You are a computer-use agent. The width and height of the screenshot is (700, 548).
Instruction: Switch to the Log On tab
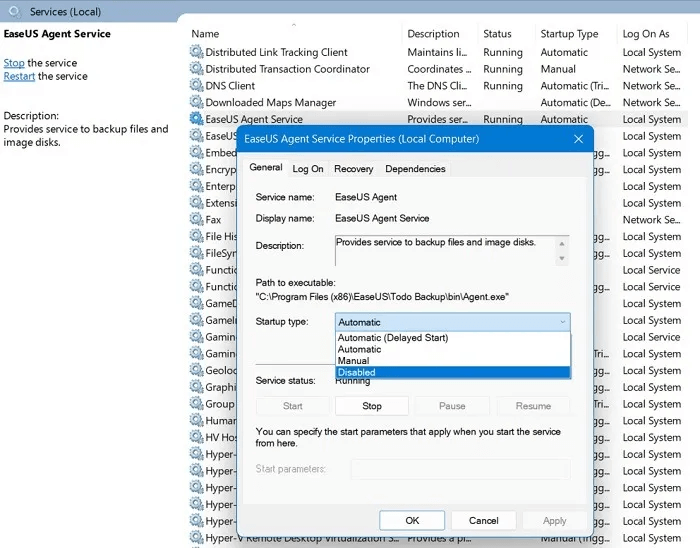pyautogui.click(x=308, y=169)
